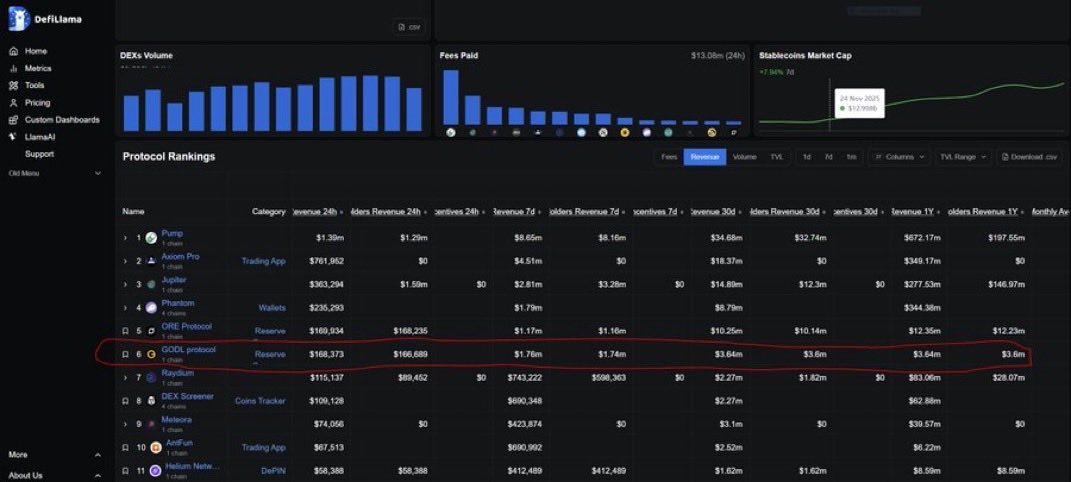This screenshot has width=1071, height=482.
Task: Click the Meteora logo icon
Action: click(151, 424)
